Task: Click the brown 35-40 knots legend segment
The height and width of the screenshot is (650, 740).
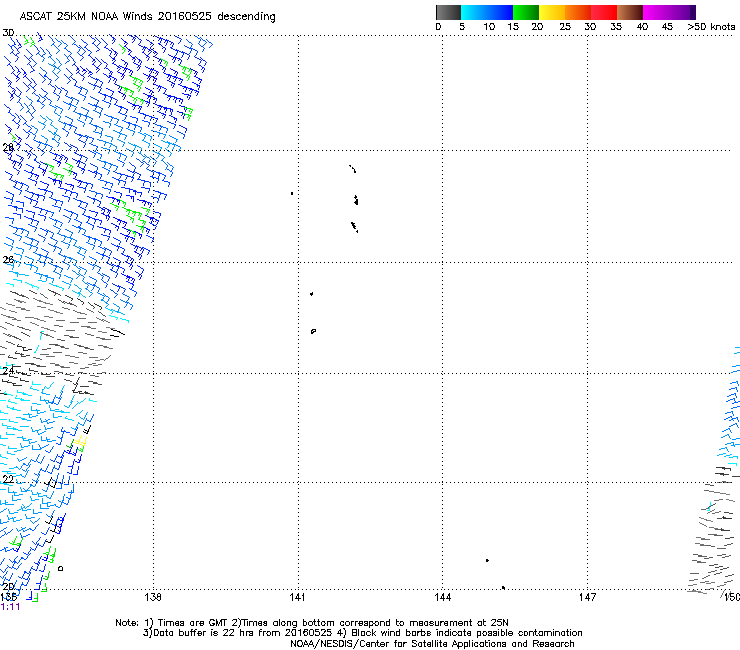Action: (630, 12)
